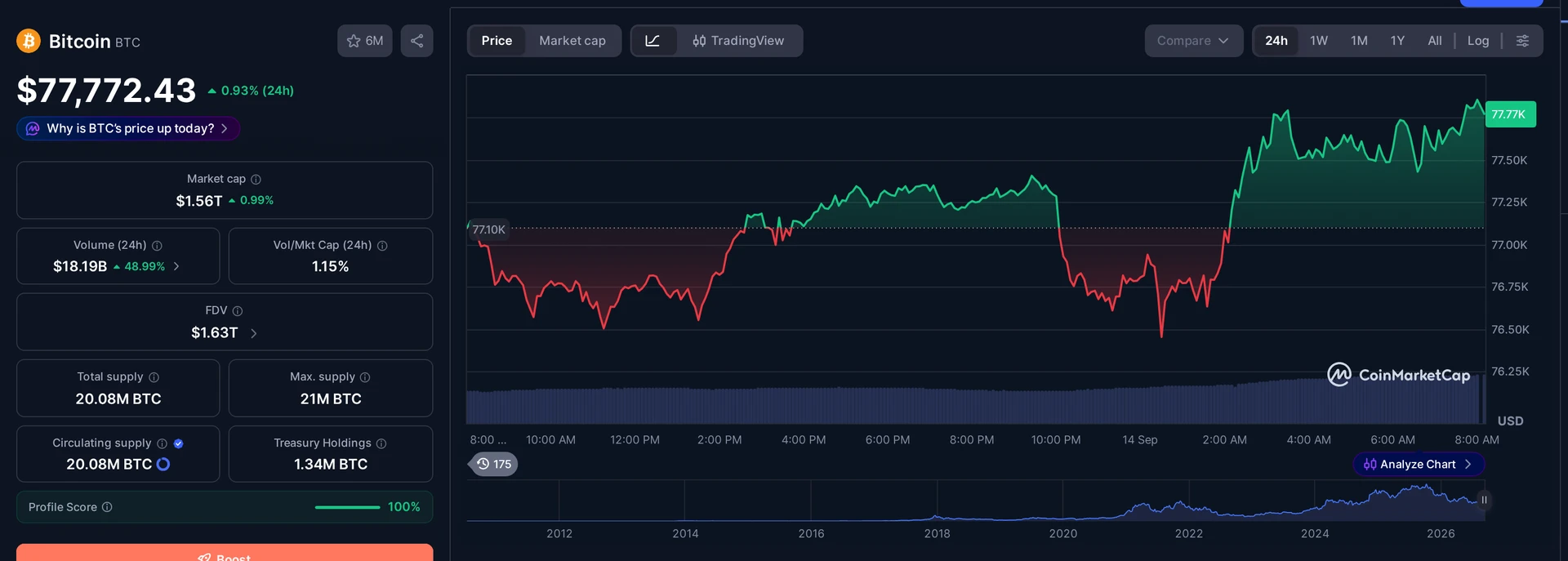Click the AI icon beside Why is BTC's price up
Screen dimensions: 1568x561
coord(33,128)
